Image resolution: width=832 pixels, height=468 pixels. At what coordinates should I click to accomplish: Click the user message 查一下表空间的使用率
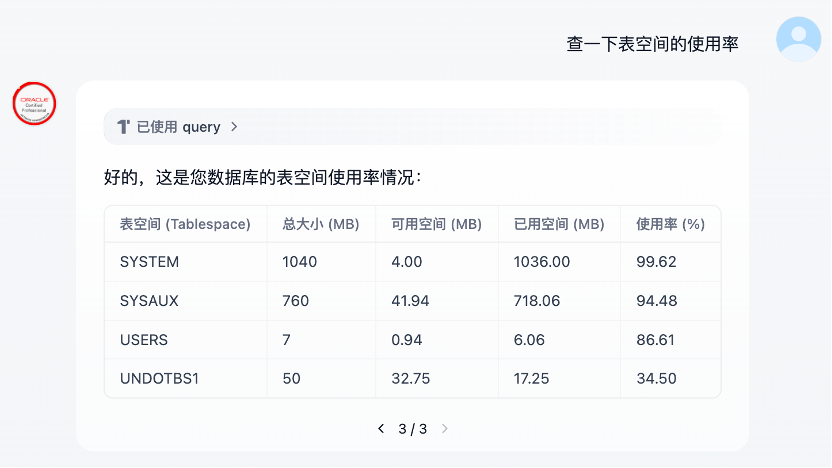(x=652, y=44)
